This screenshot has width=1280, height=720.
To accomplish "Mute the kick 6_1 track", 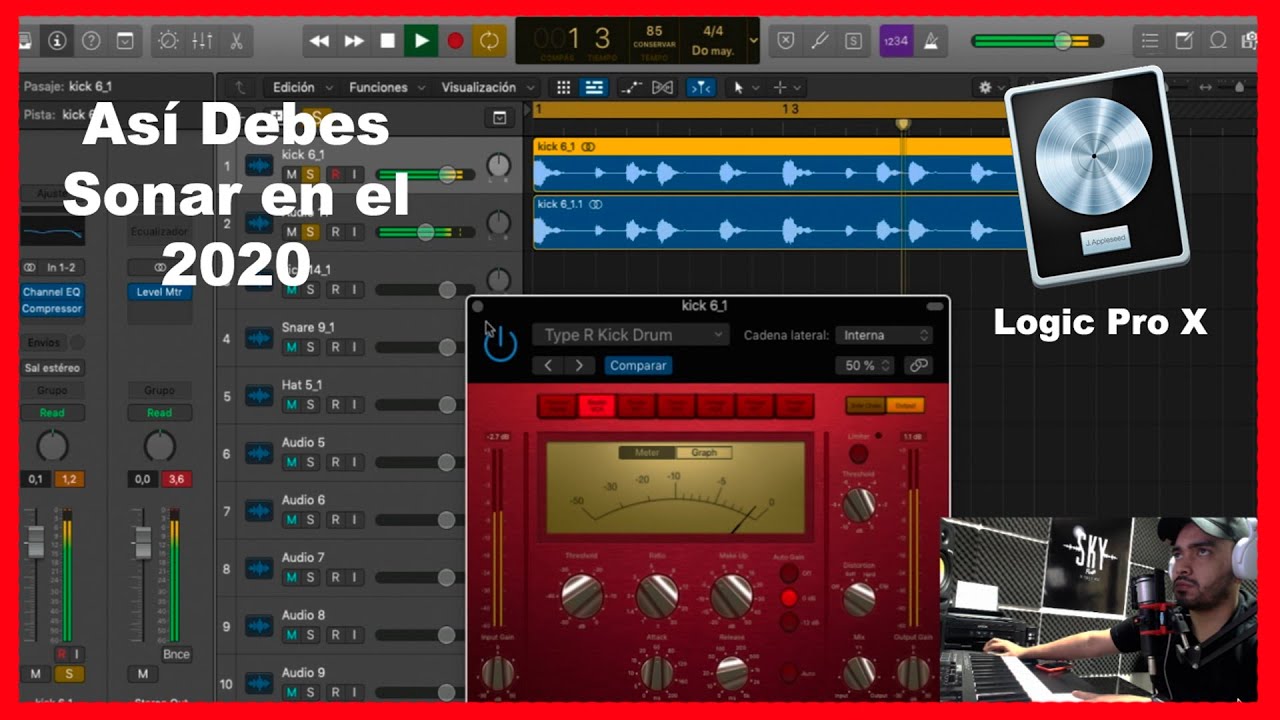I will (291, 174).
